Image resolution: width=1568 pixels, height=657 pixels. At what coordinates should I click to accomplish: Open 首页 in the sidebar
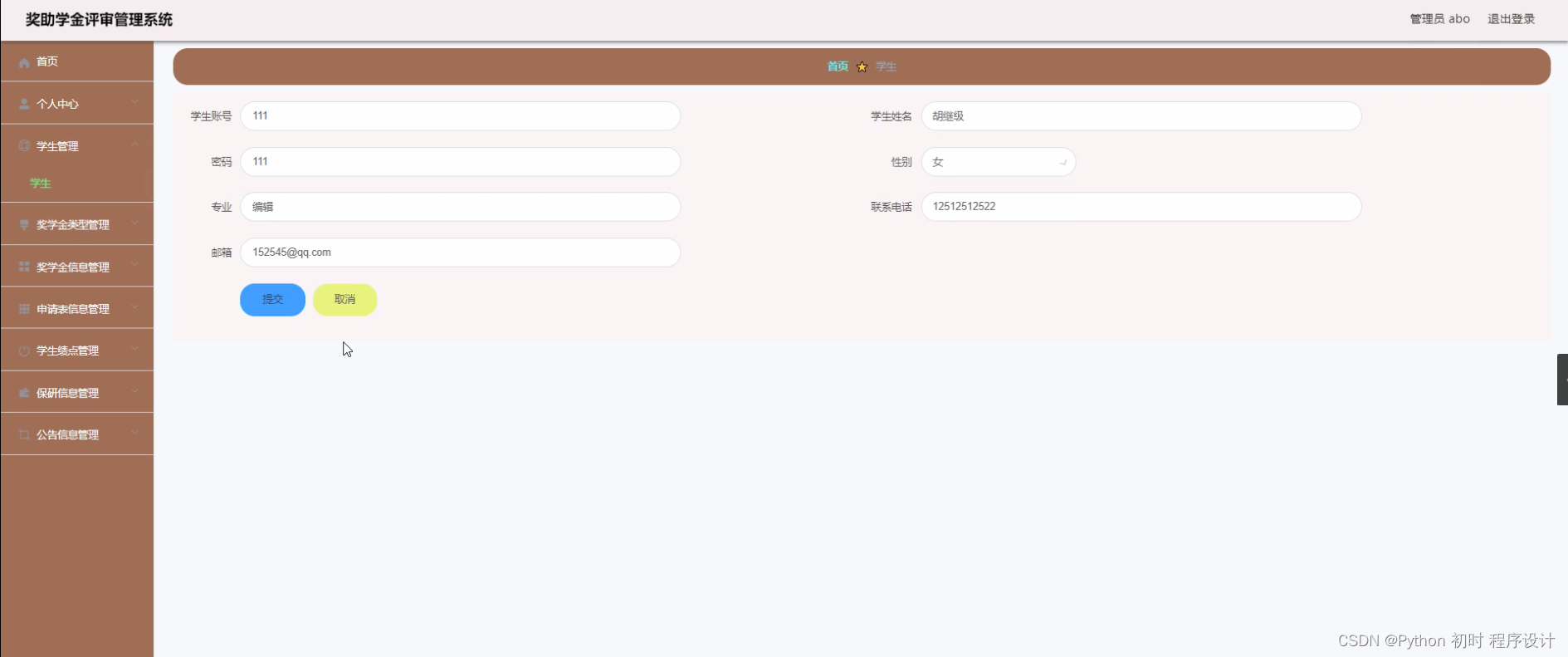(x=77, y=61)
